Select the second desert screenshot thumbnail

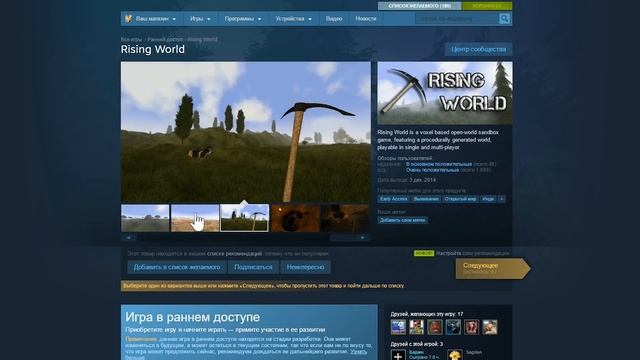[195, 218]
